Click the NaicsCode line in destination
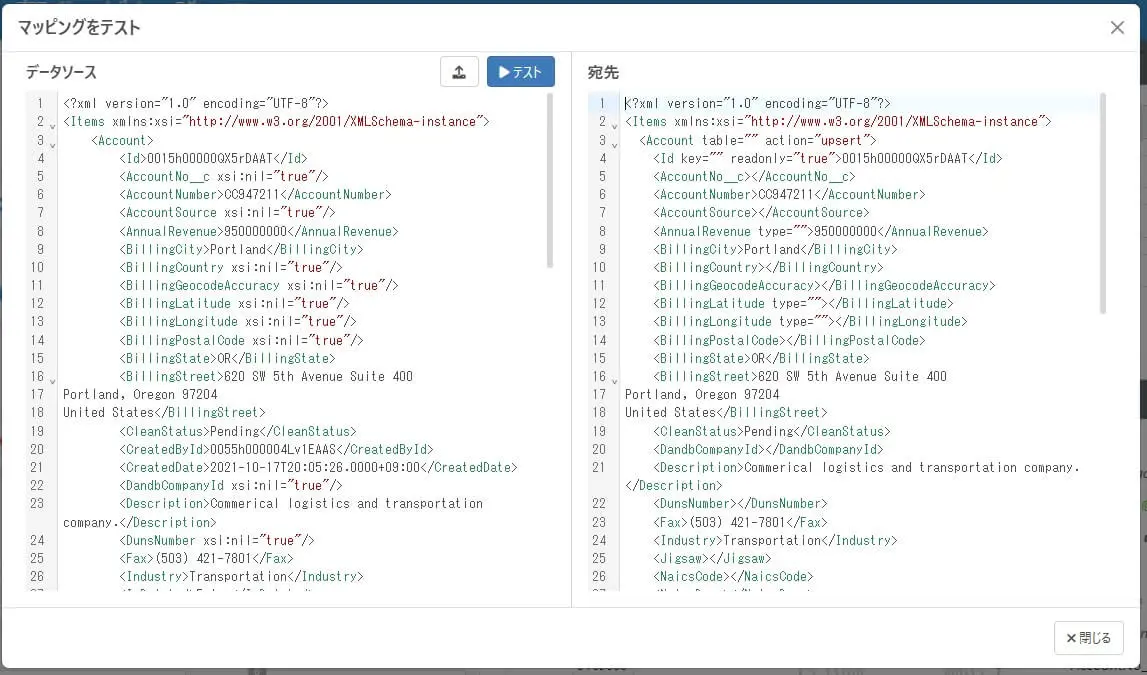The height and width of the screenshot is (675, 1147). coord(733,576)
